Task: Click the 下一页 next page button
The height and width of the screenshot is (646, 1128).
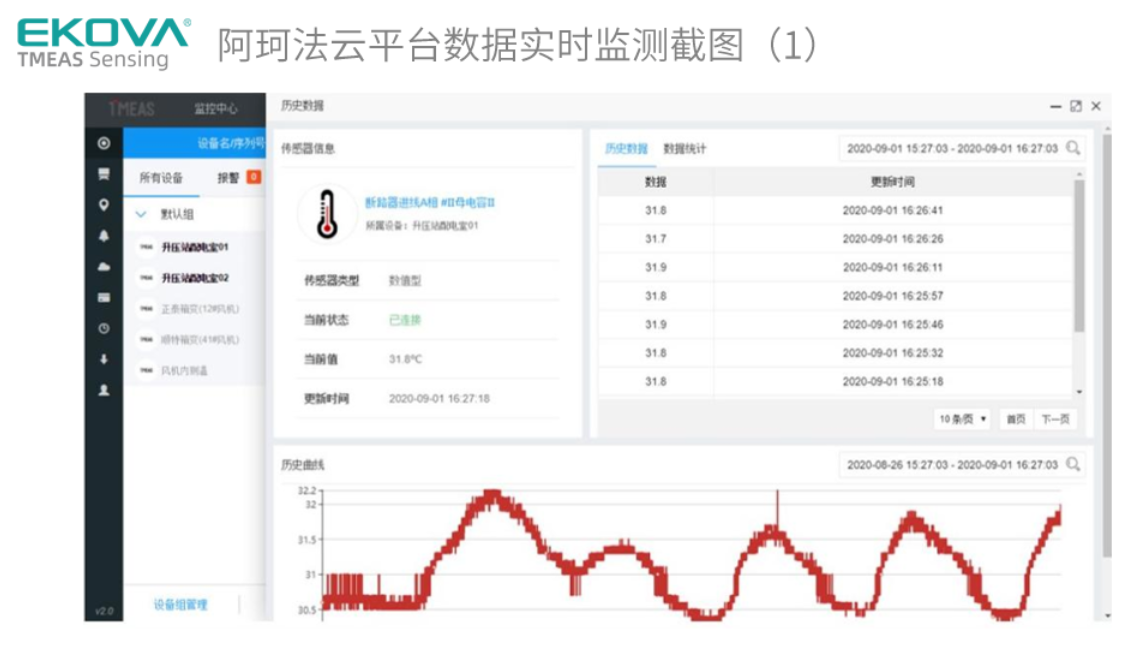Action: click(x=1054, y=419)
